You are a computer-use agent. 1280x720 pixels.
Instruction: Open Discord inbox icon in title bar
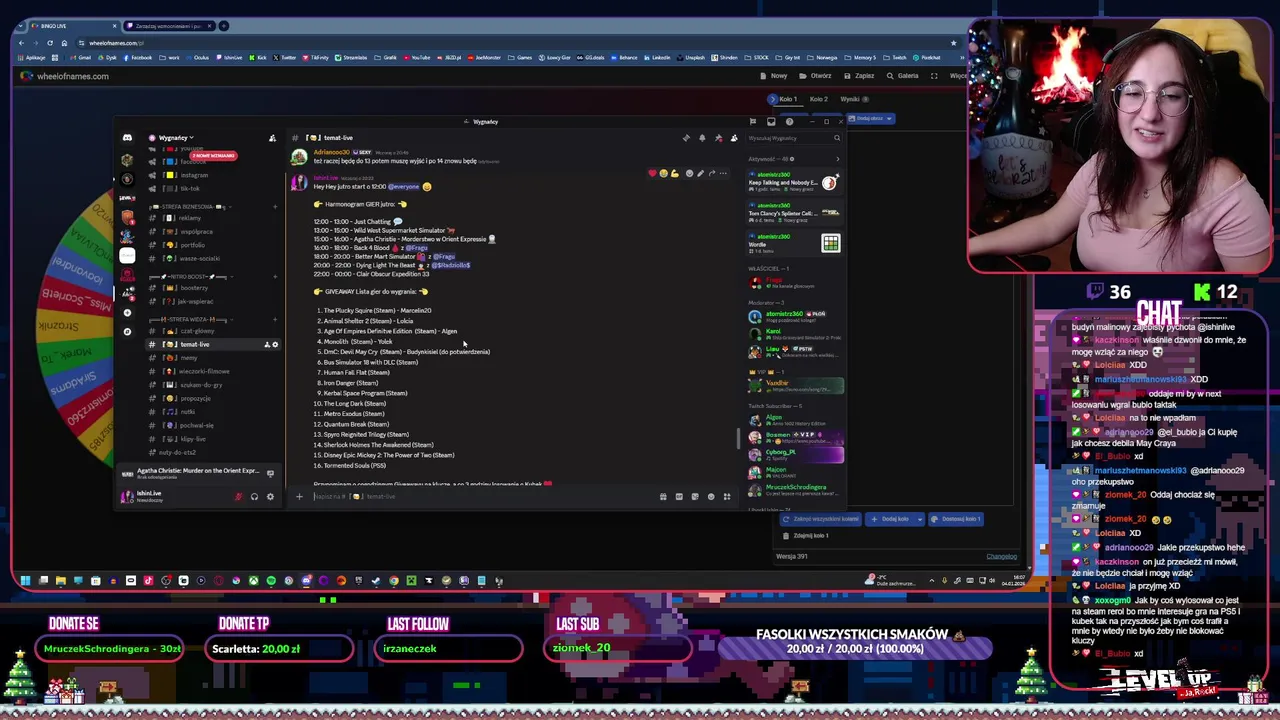tap(771, 122)
